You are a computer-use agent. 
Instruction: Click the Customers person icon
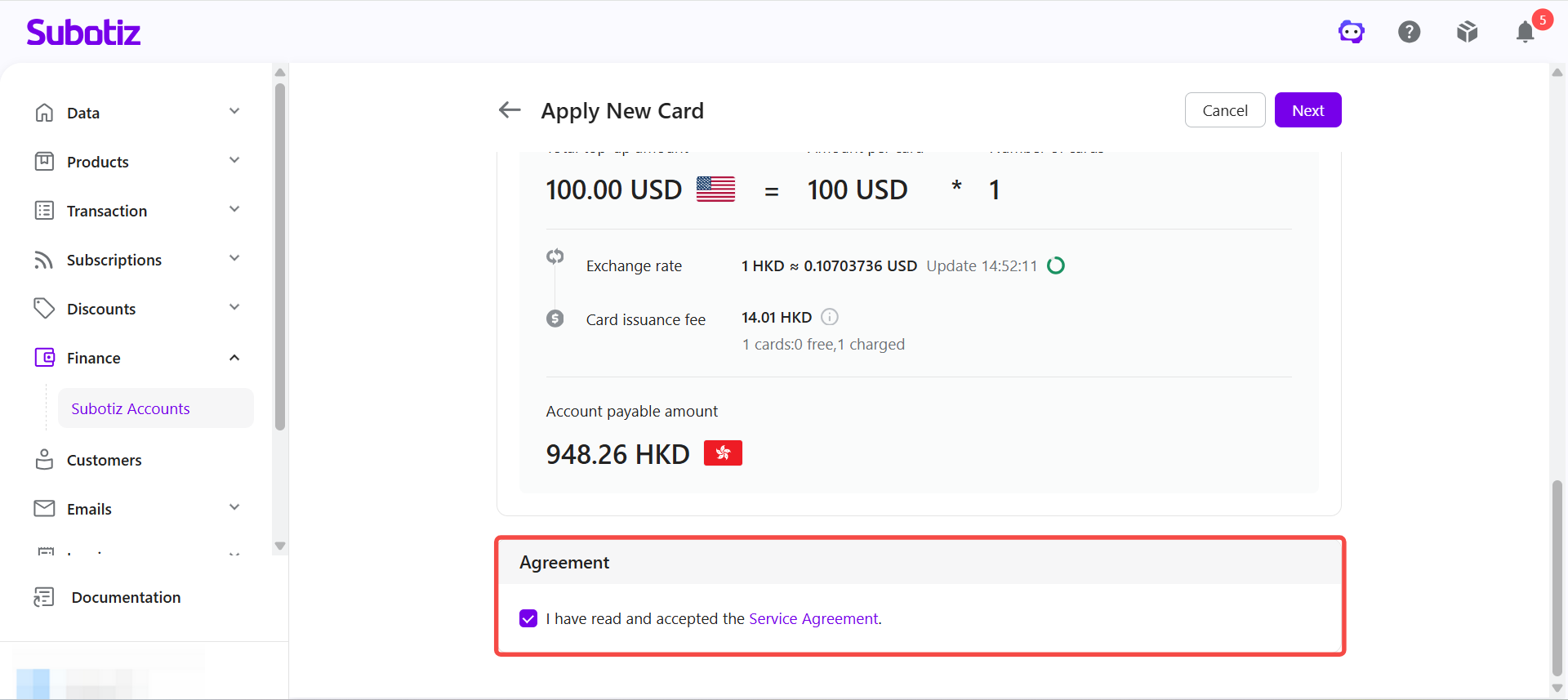coord(44,459)
